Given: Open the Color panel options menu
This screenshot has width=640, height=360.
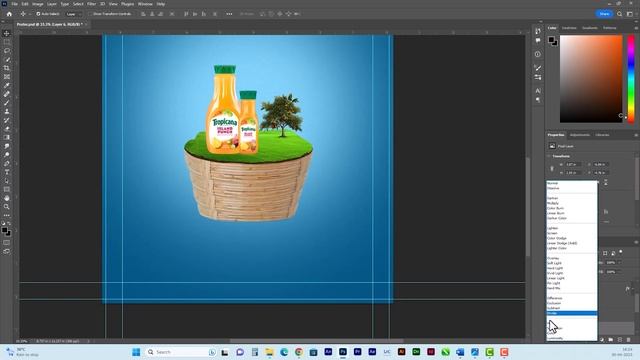Looking at the screenshot, I should (636, 28).
